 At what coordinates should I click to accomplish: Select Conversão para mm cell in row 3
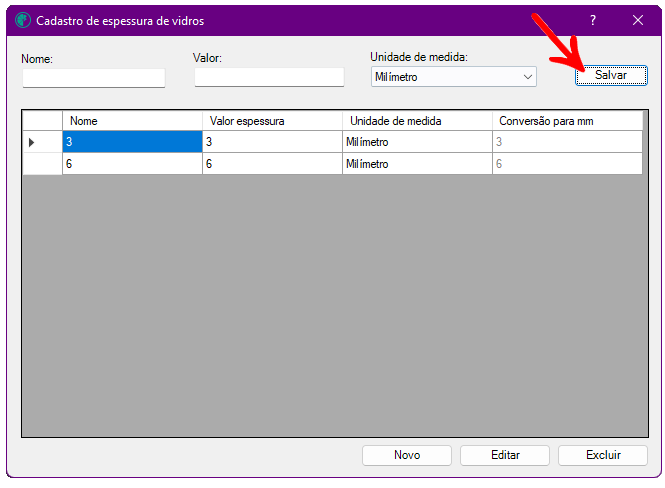[x=567, y=142]
